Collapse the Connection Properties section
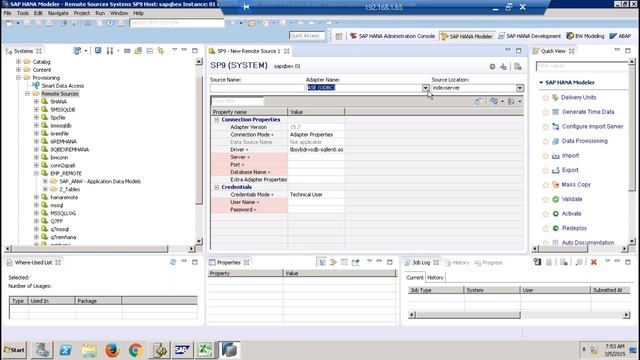 (x=217, y=120)
